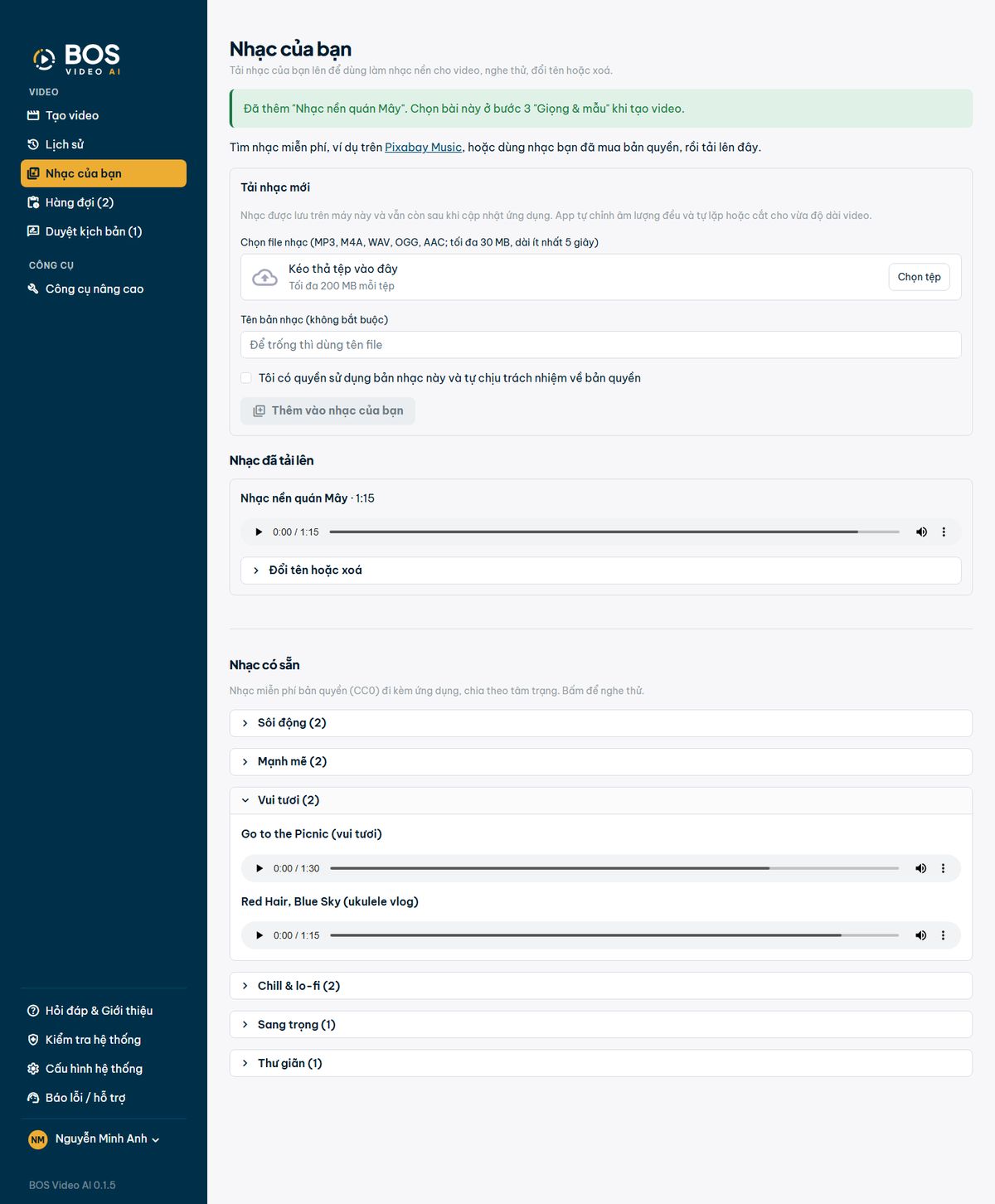Go to Tạo video in sidebar

click(104, 115)
